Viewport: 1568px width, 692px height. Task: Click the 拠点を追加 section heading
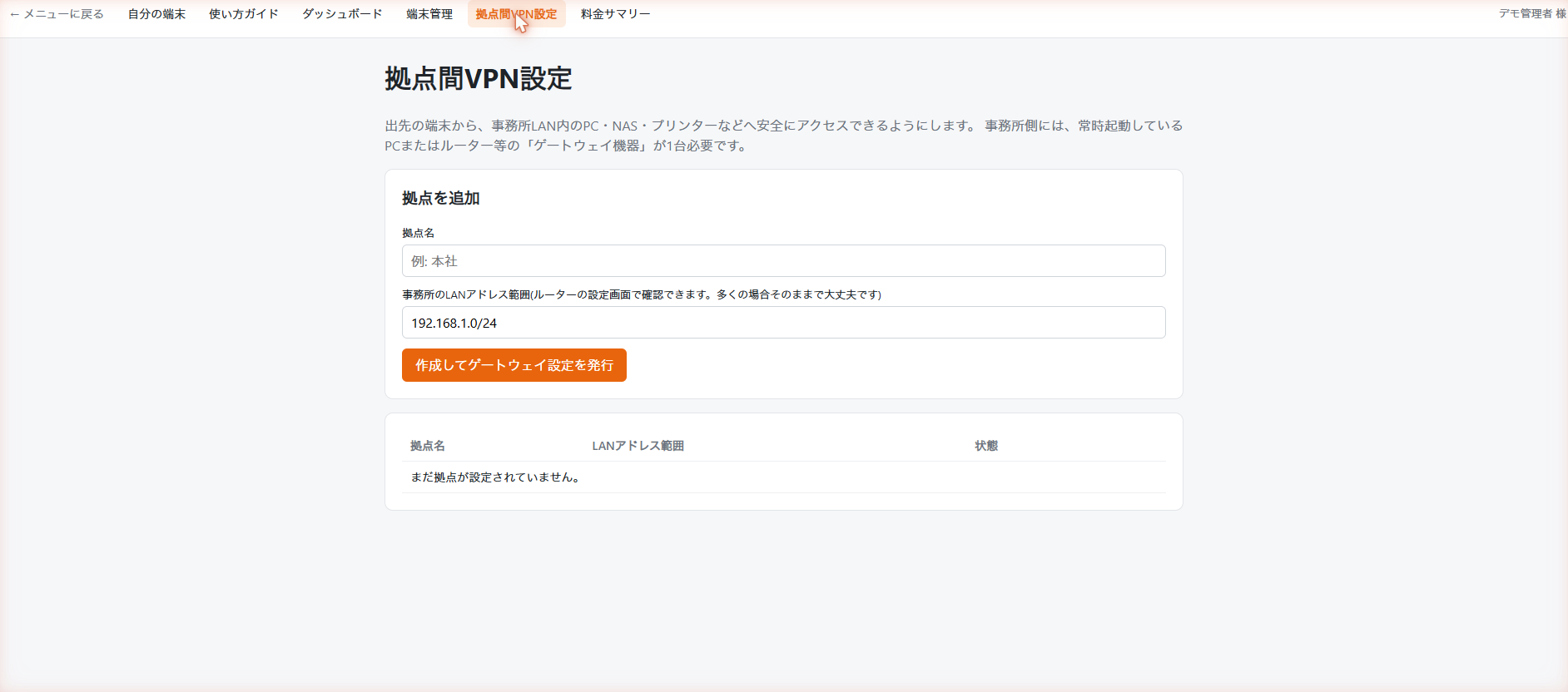tap(441, 198)
